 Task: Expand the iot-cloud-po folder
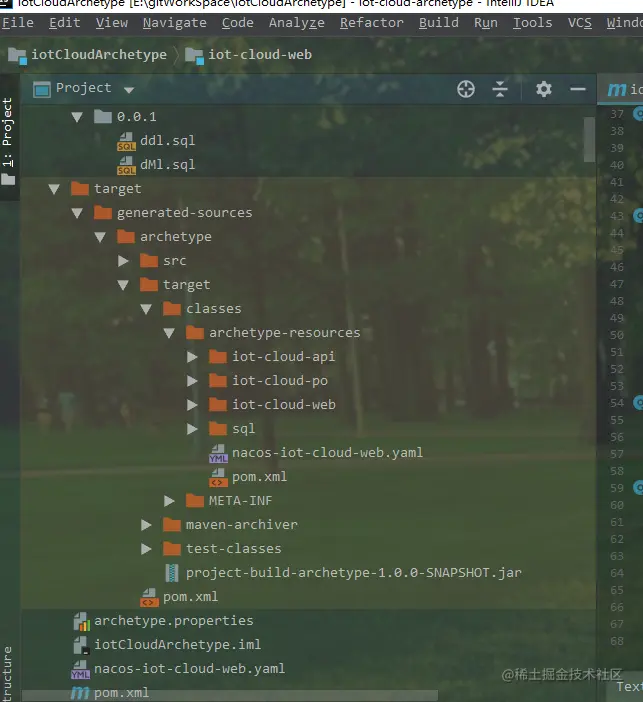pyautogui.click(x=192, y=381)
